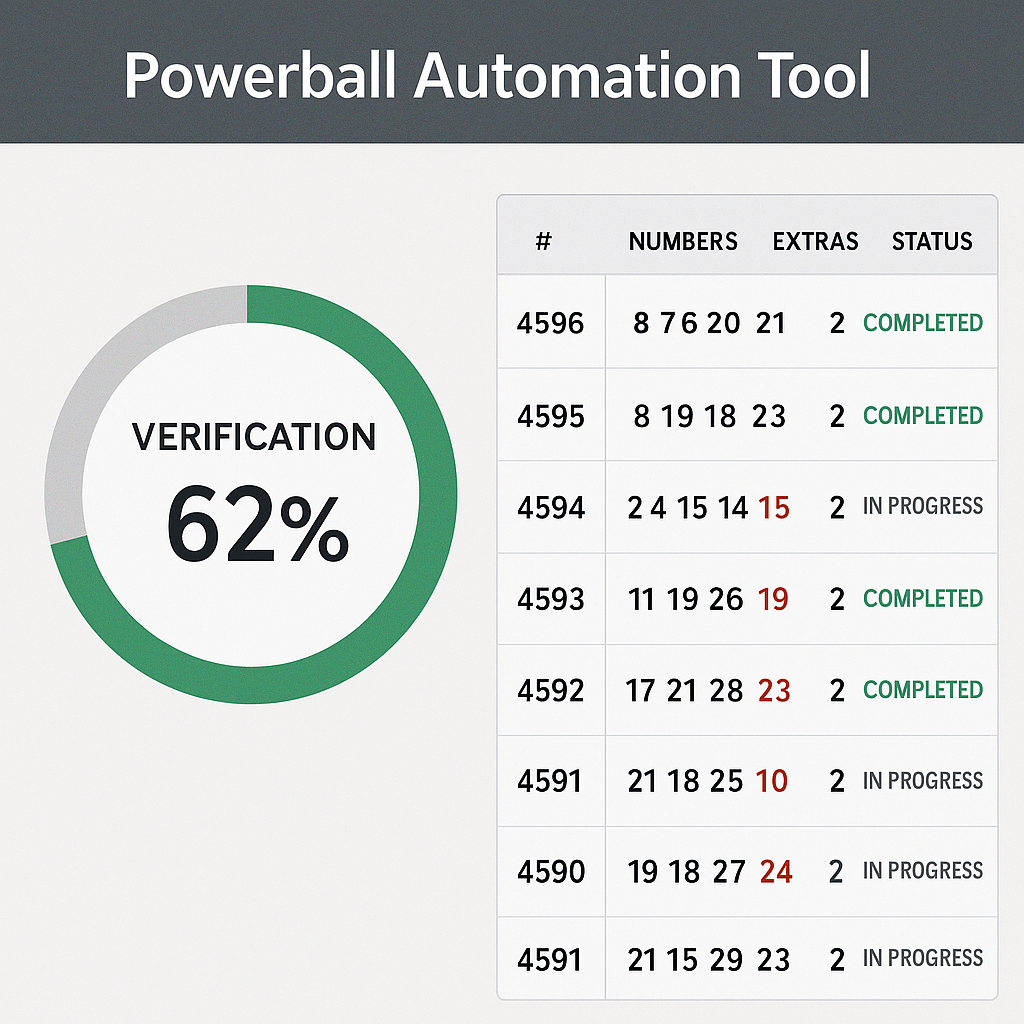Sort by the NUMBERS column header
The height and width of the screenshot is (1024, 1024).
683,242
